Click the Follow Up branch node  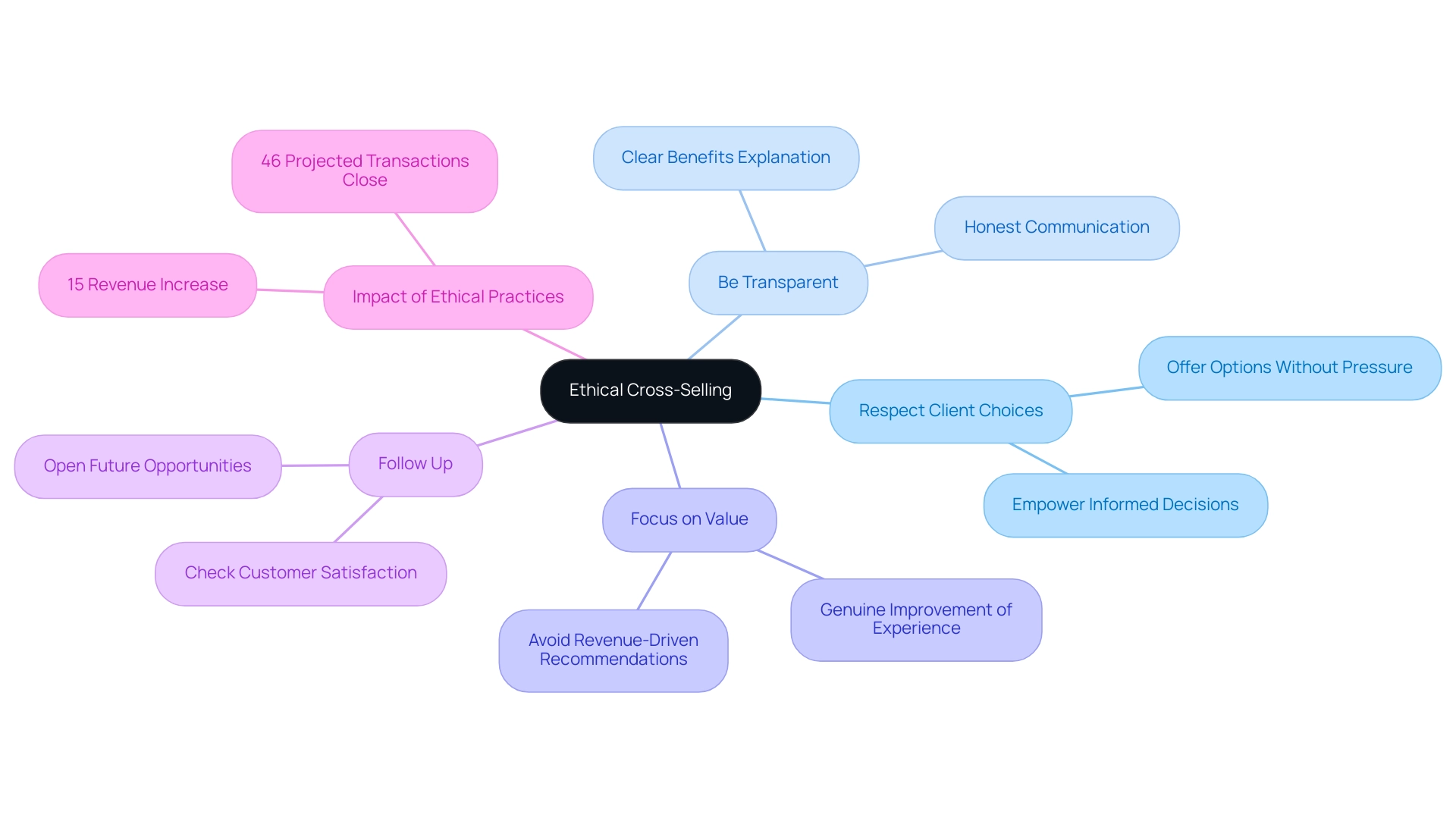(x=413, y=462)
